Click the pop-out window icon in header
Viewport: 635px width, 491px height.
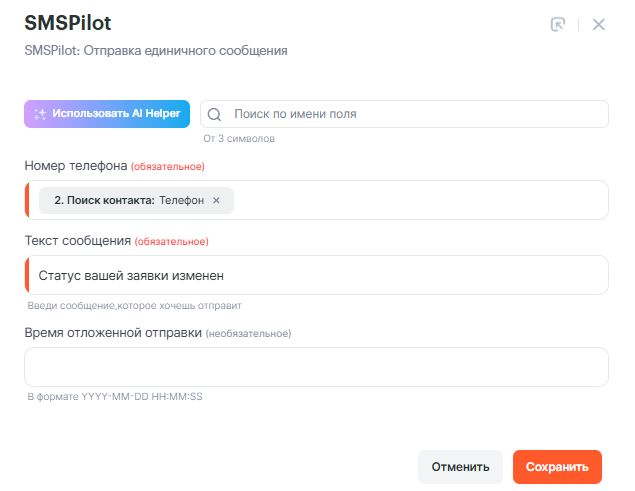click(558, 25)
